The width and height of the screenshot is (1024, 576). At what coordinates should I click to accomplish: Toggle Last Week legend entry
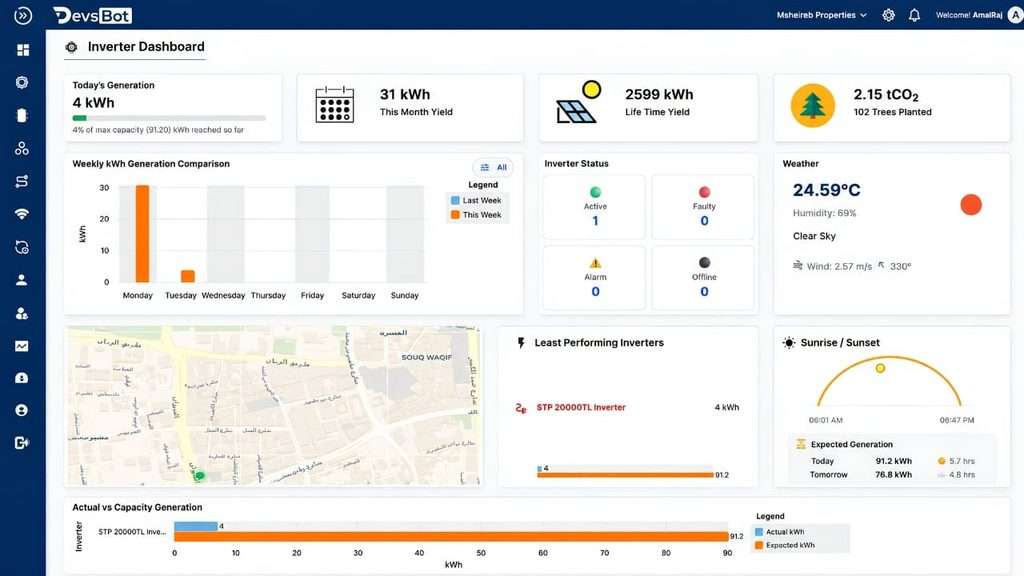click(476, 200)
